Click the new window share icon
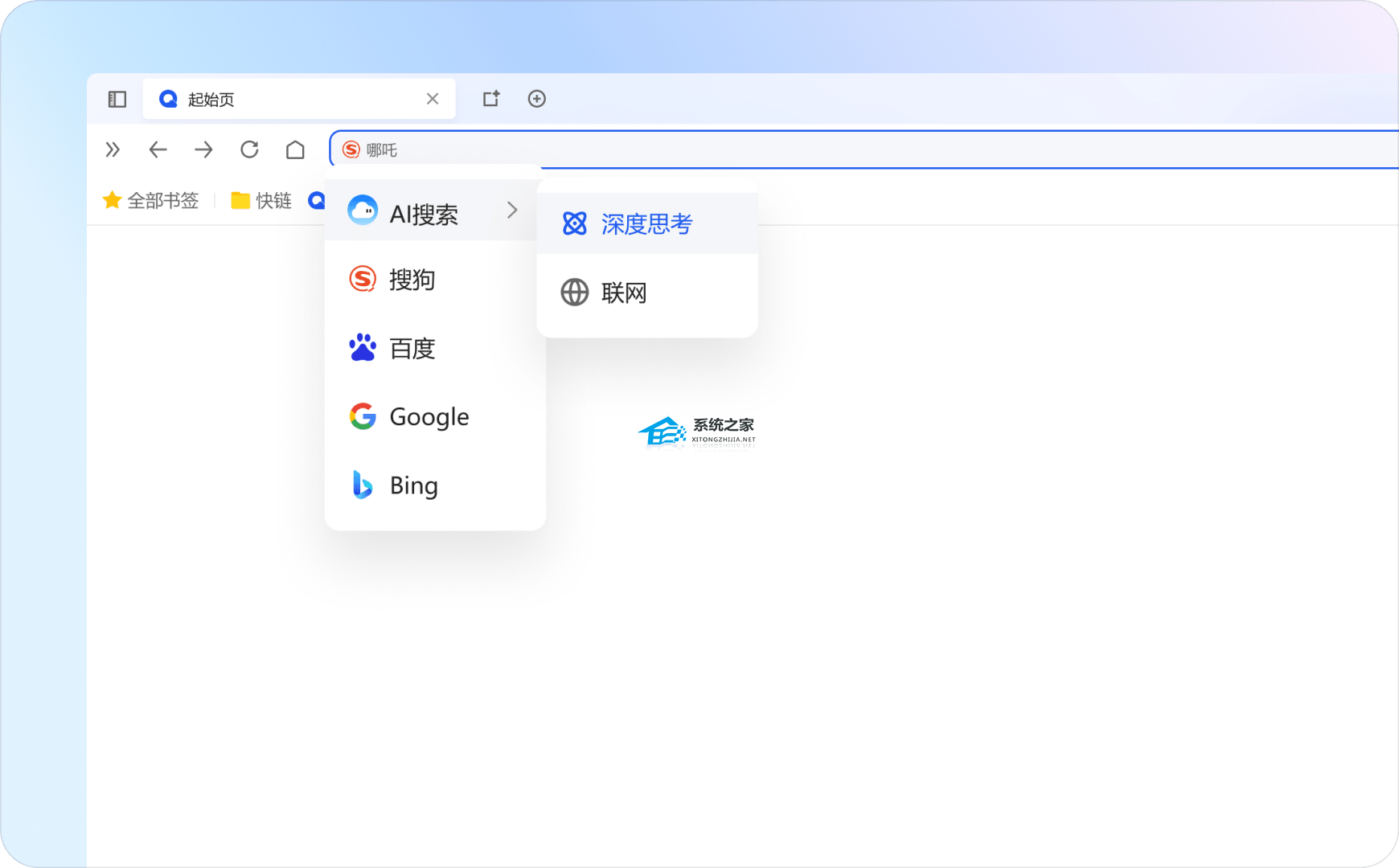 click(x=491, y=99)
